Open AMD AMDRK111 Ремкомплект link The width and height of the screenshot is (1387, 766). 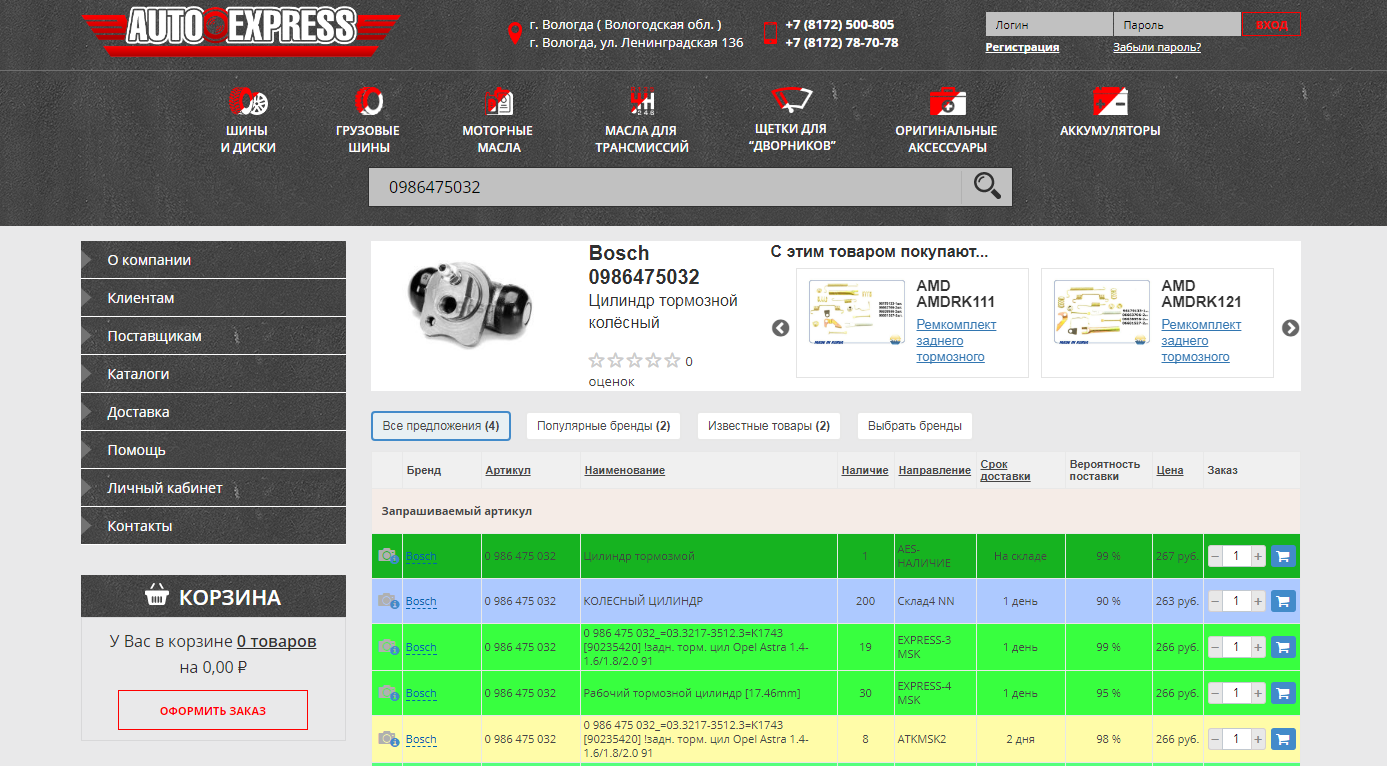pos(956,340)
